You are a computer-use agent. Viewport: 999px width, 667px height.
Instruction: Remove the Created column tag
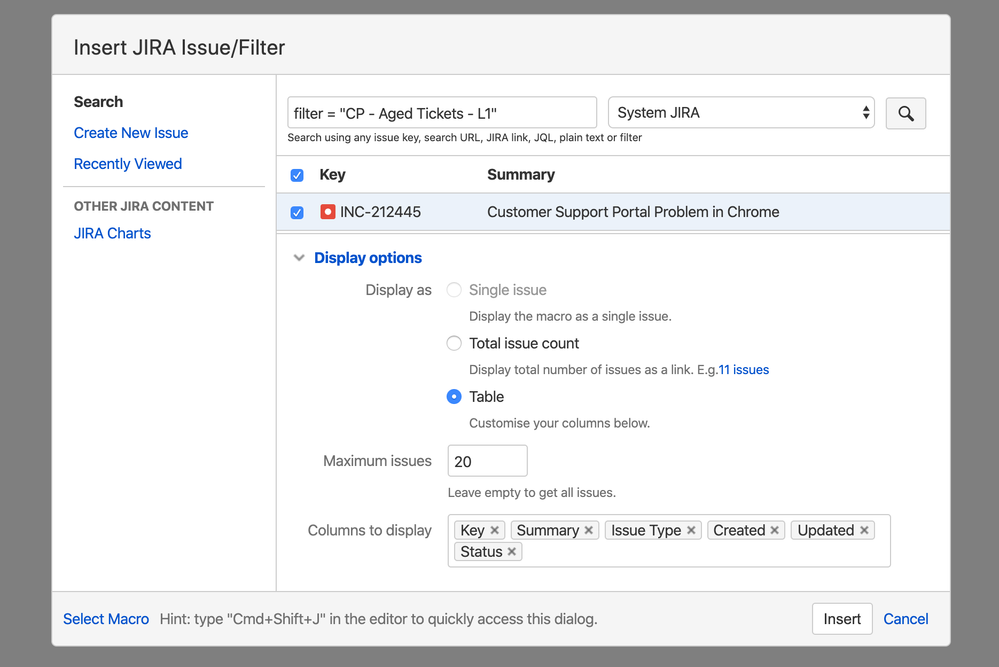coord(775,531)
